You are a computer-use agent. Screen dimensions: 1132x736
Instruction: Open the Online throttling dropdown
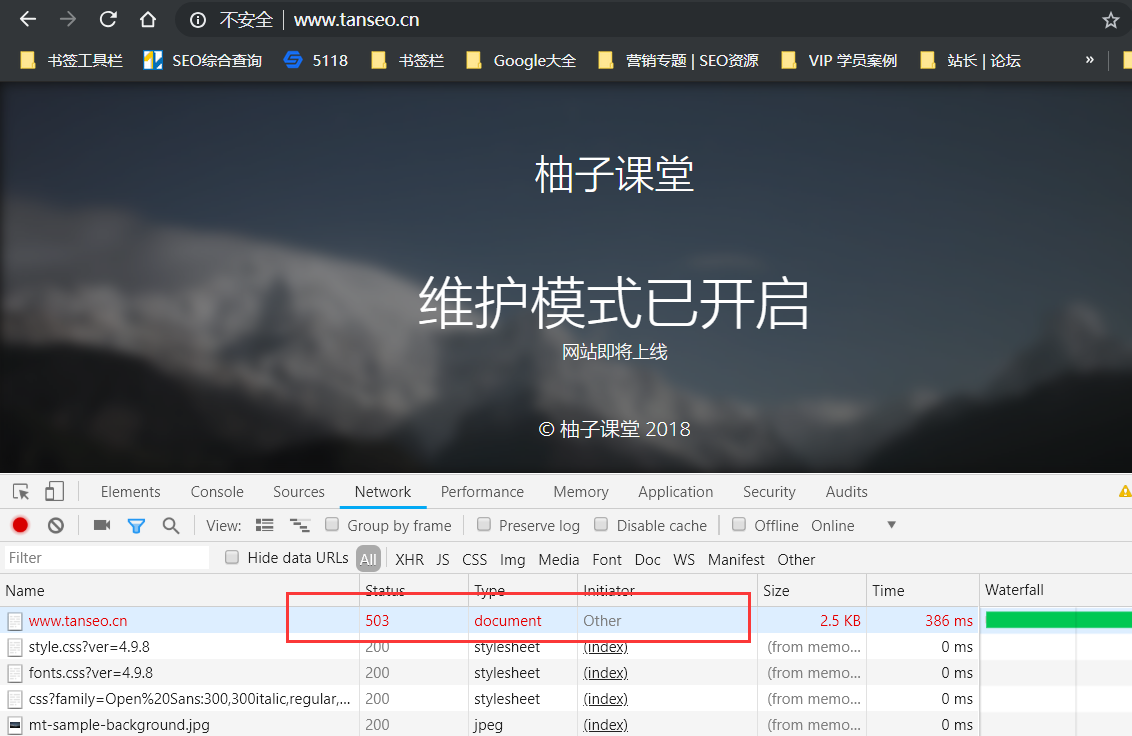pos(853,525)
